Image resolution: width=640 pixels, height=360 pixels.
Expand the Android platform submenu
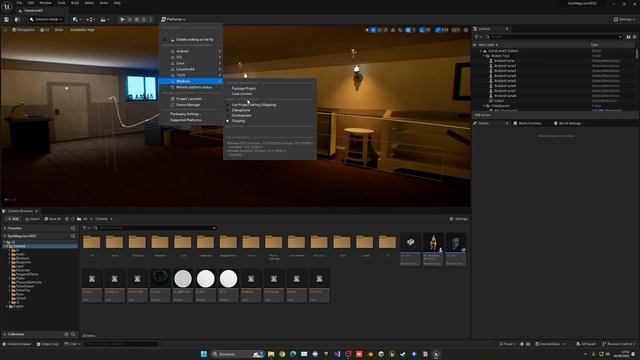191,51
